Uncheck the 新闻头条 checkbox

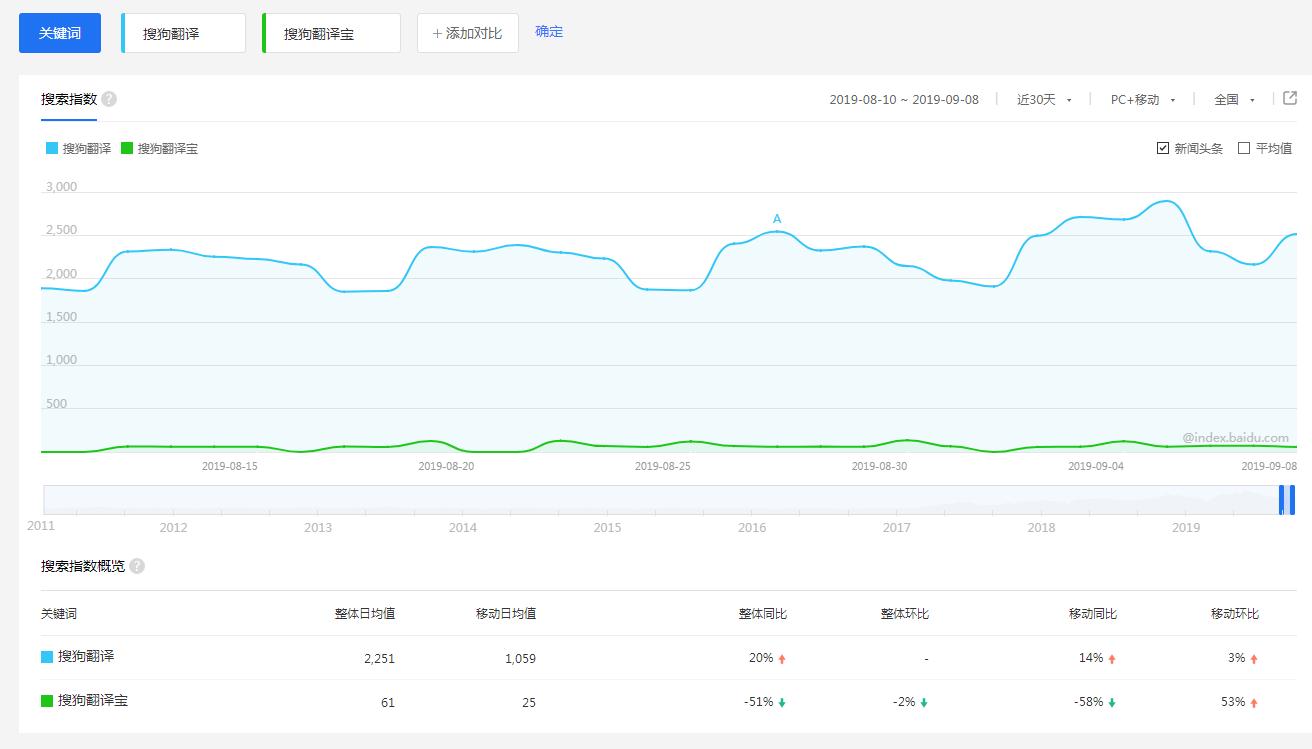(1163, 148)
